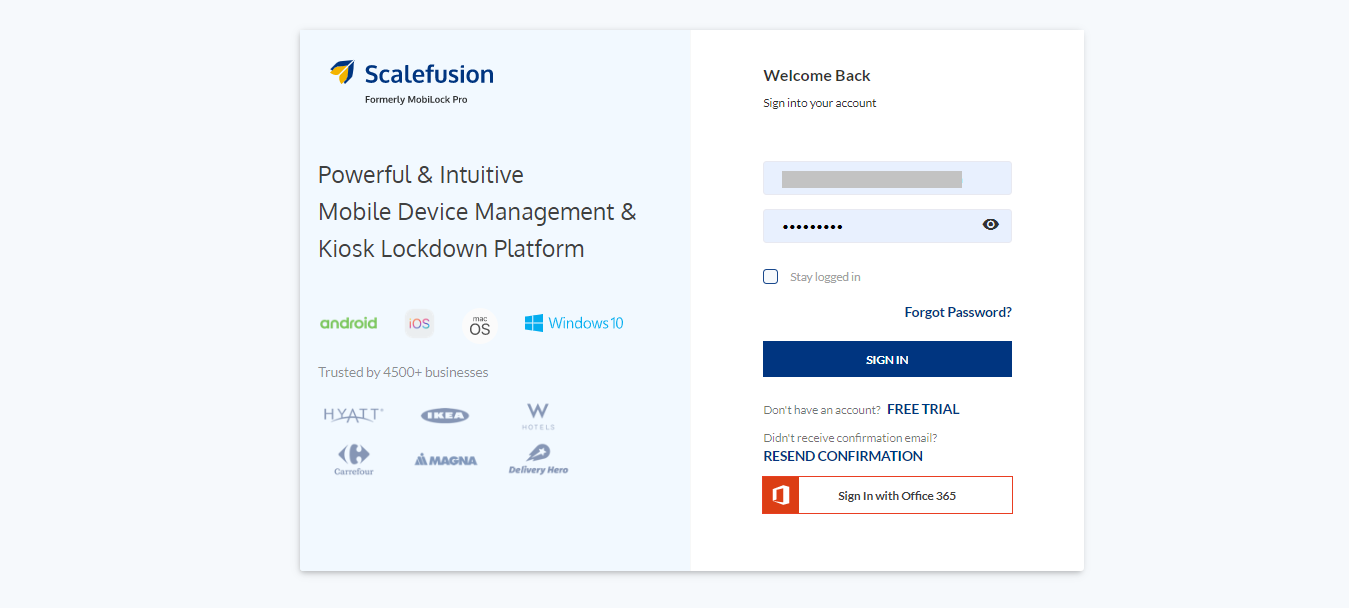Click the Windows 10 logo
The height and width of the screenshot is (608, 1349).
[574, 323]
